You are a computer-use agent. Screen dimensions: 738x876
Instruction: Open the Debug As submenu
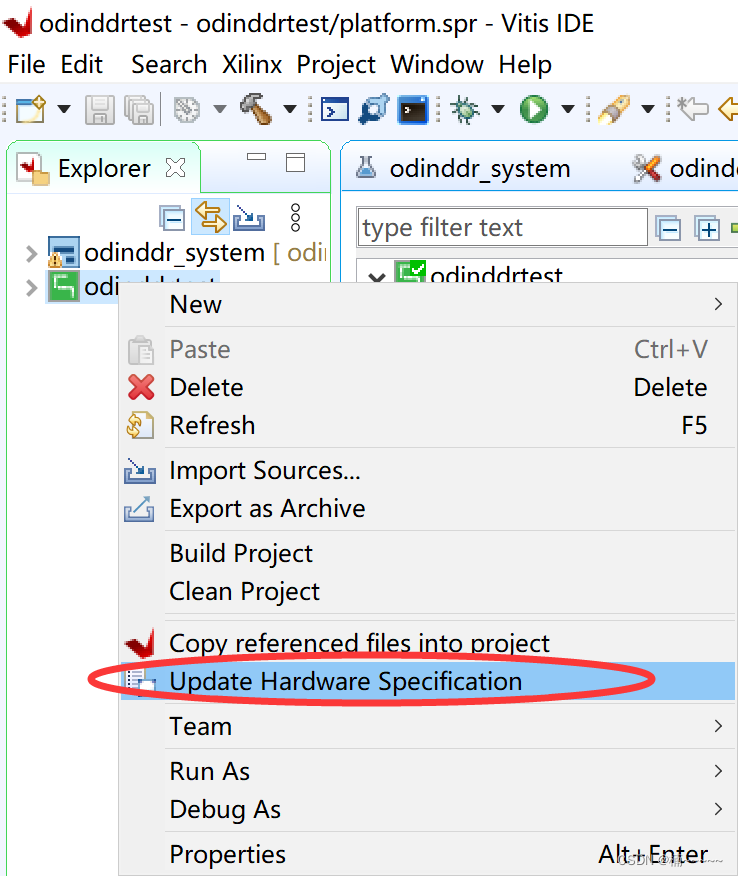(x=427, y=809)
